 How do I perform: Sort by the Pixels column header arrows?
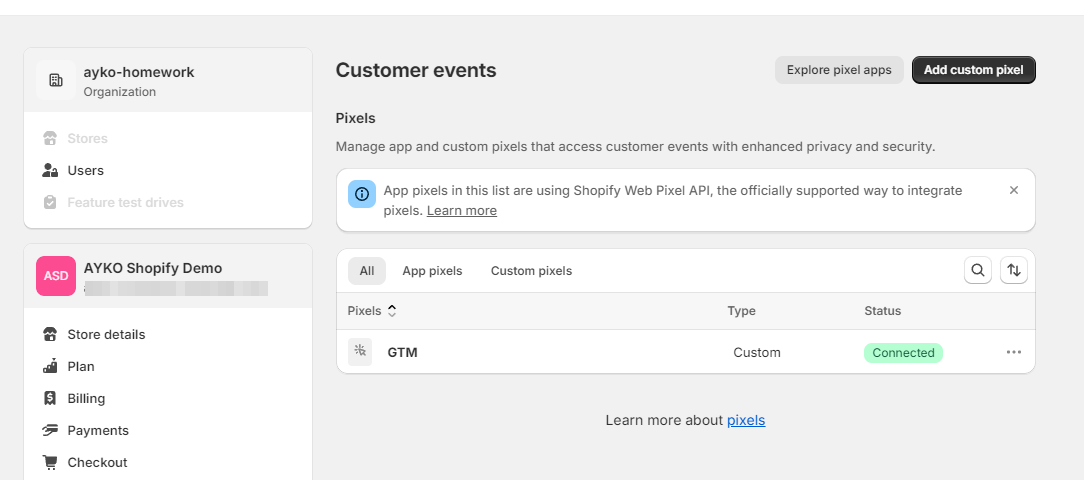pyautogui.click(x=392, y=311)
